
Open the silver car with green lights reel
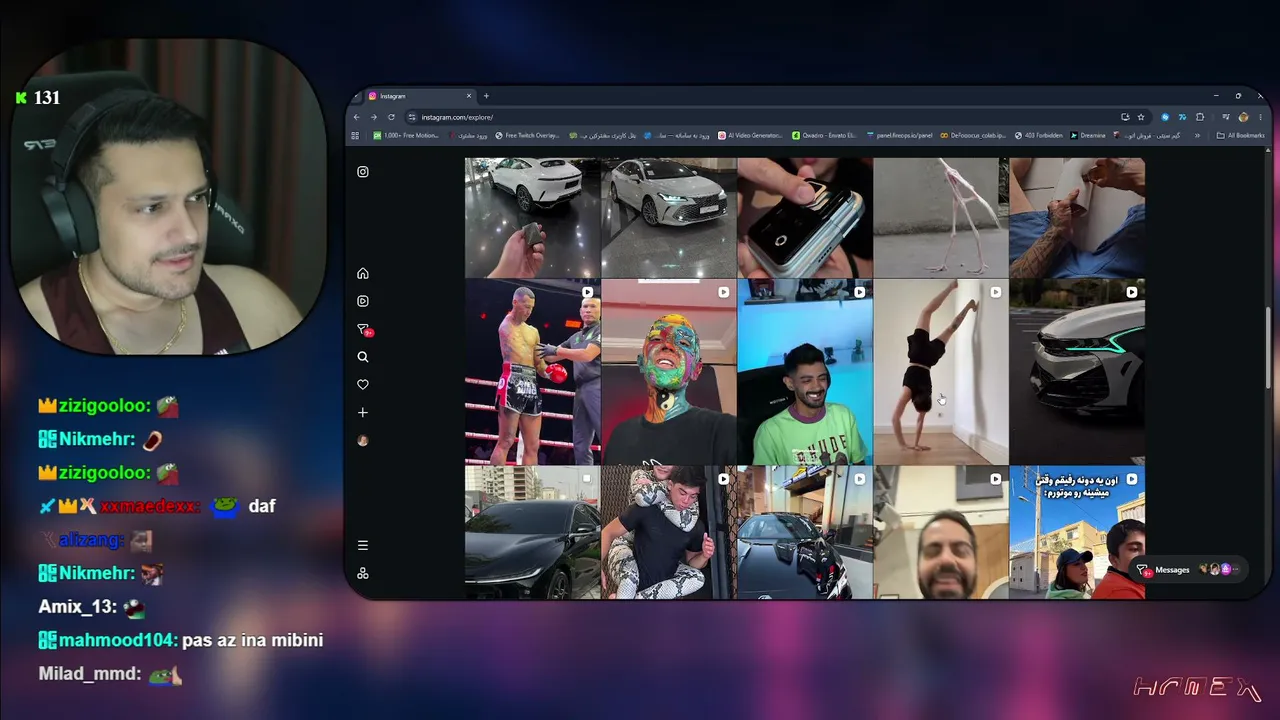pyautogui.click(x=1076, y=372)
